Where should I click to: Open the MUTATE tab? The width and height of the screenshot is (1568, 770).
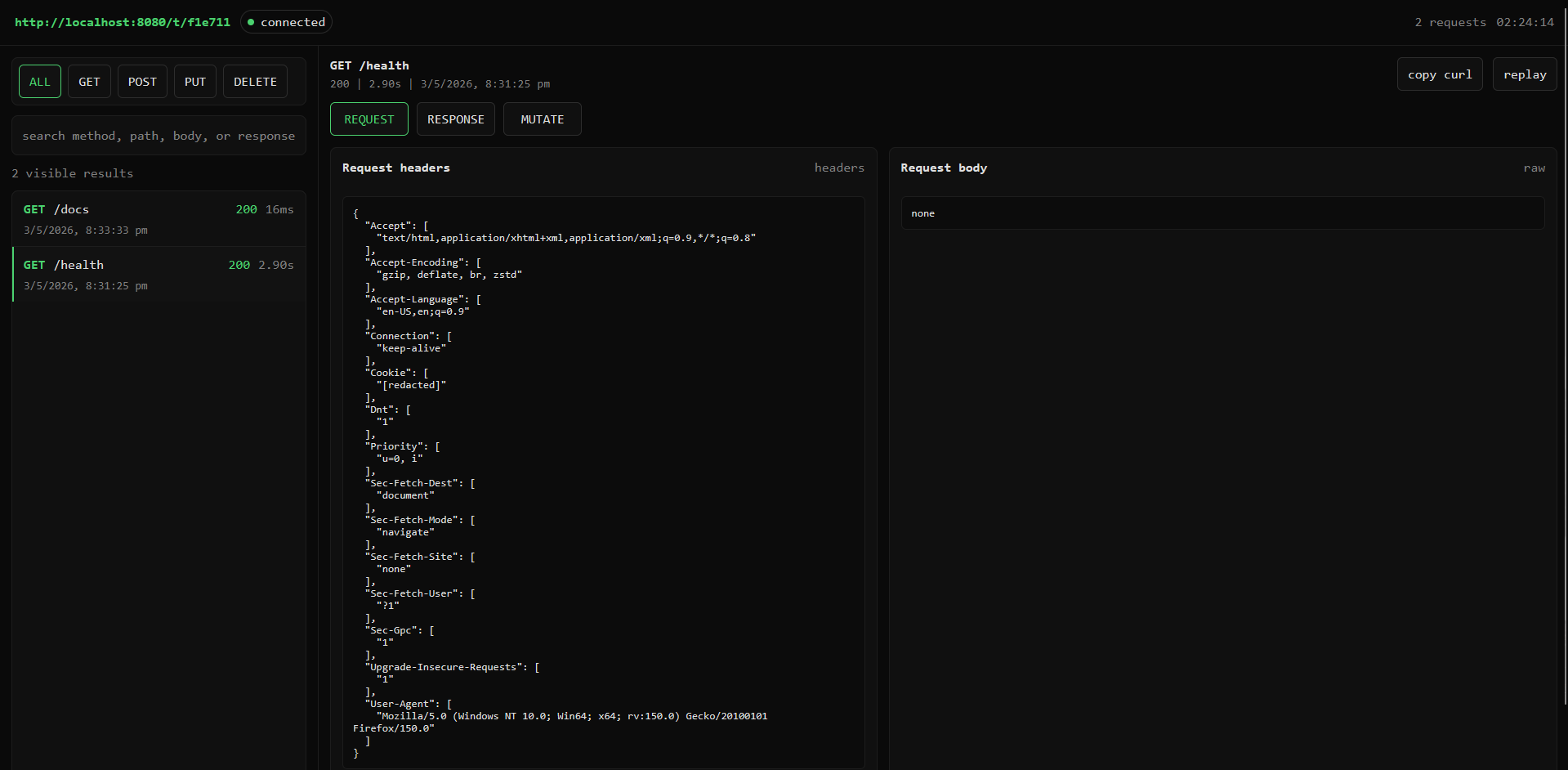pos(542,119)
